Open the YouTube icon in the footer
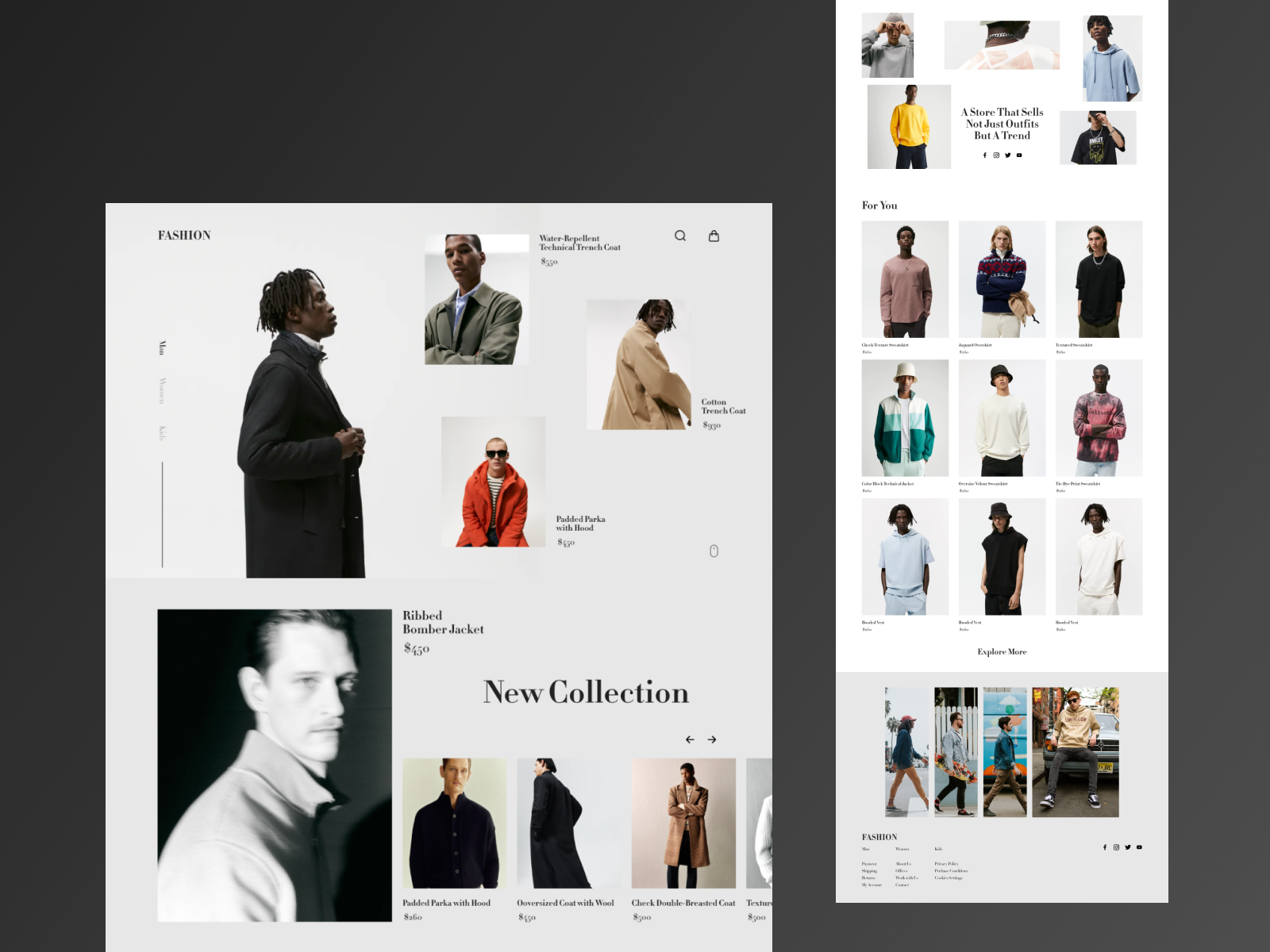 [1139, 847]
